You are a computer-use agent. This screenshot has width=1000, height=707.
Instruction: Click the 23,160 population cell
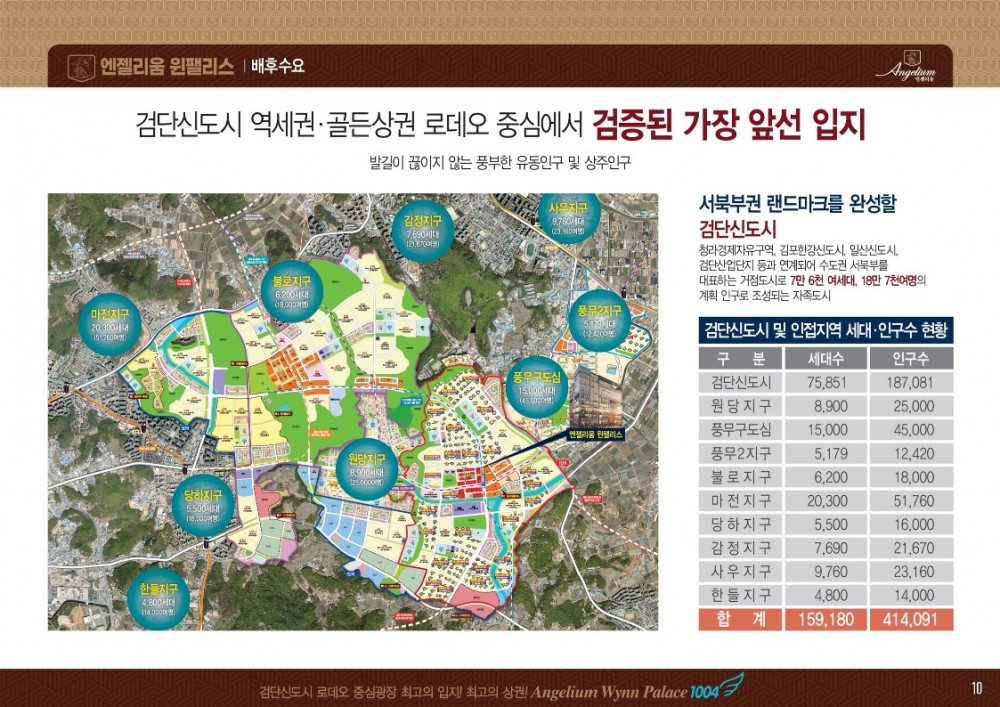coord(911,571)
